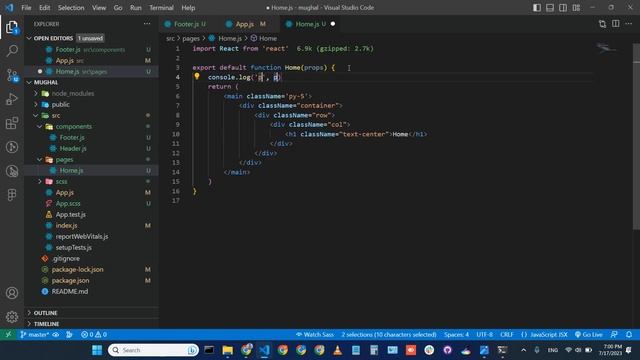Toggle secondary side bar layout icon
640x360 pixels.
tap(563, 8)
